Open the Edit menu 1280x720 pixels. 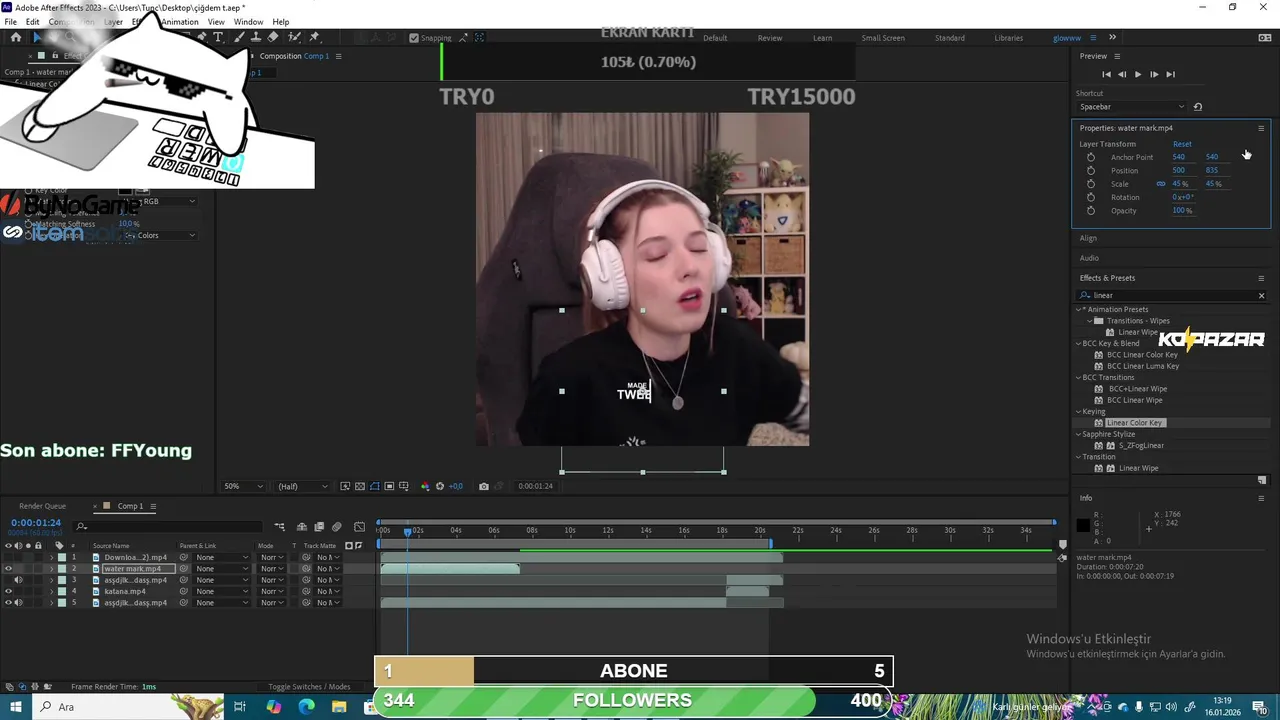click(x=33, y=22)
